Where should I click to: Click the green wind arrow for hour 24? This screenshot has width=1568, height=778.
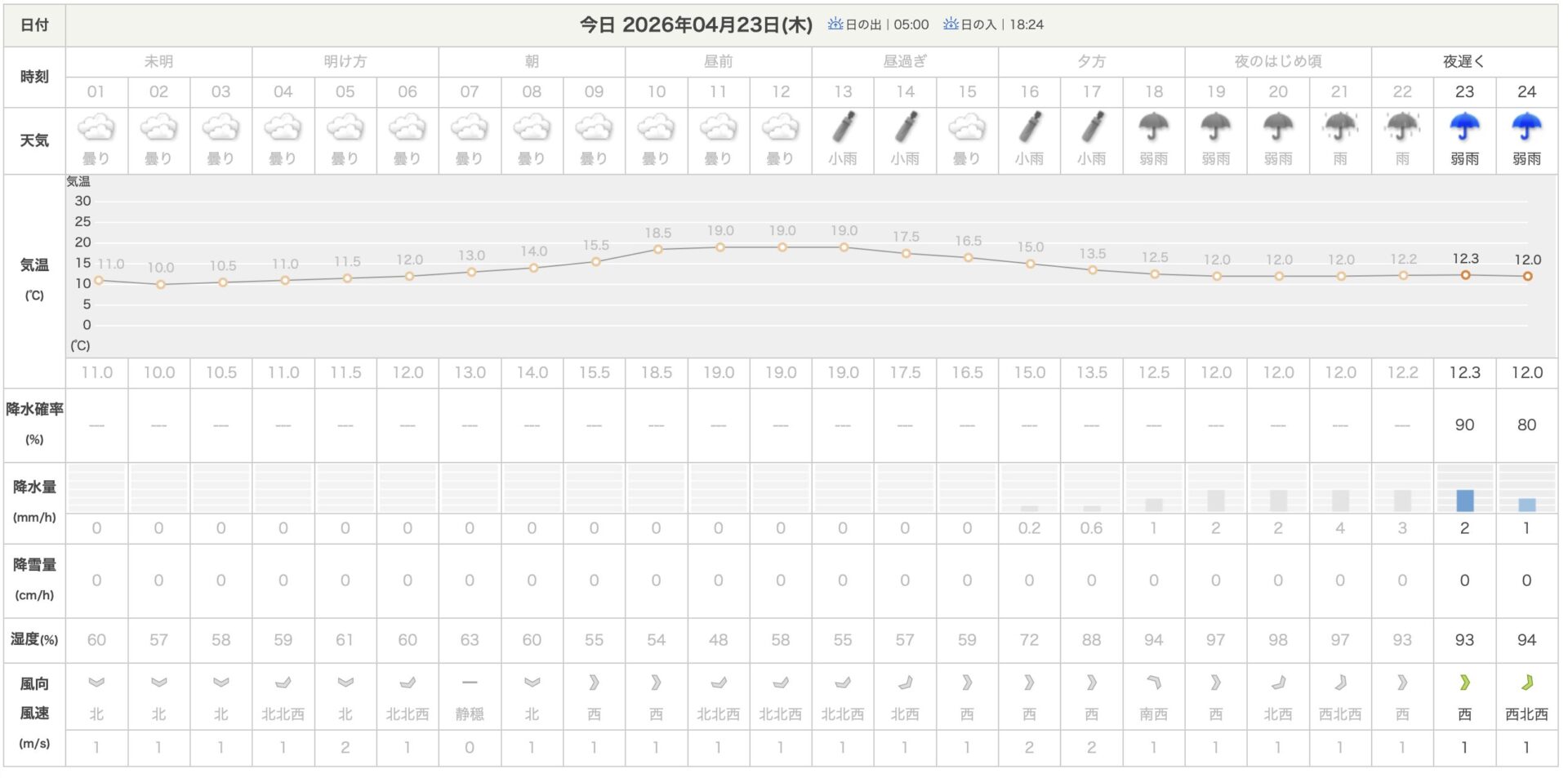(1526, 683)
